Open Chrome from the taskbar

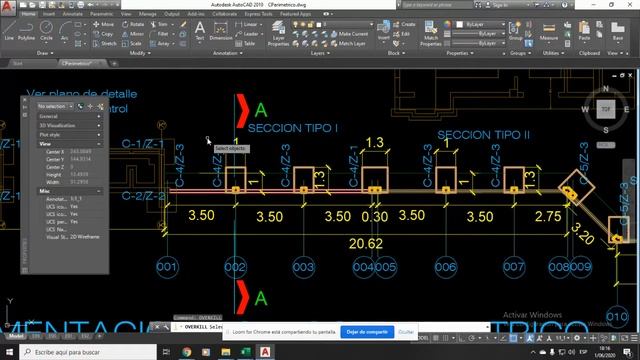(x=187, y=352)
